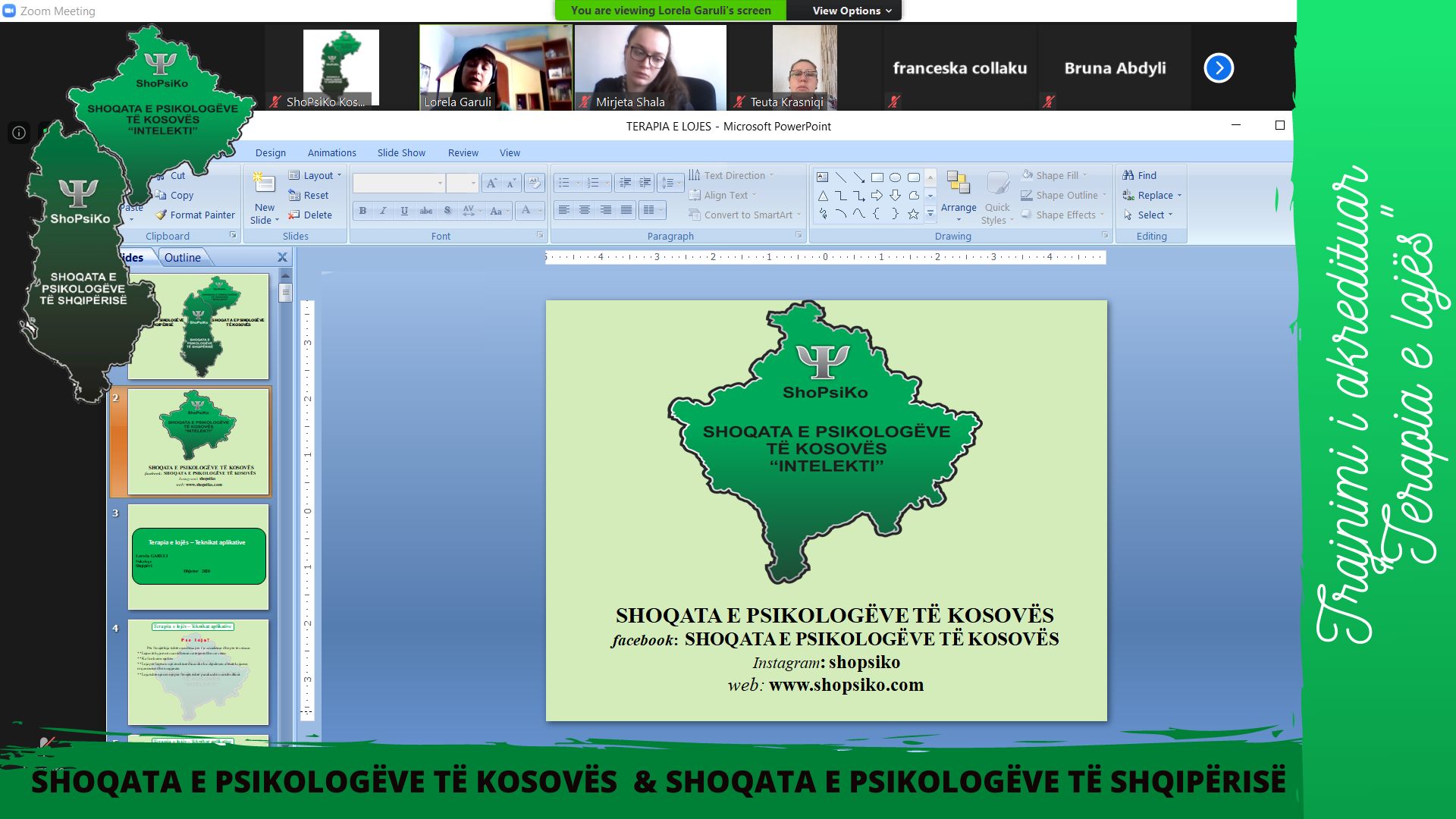Open the font name combo box
The width and height of the screenshot is (1456, 819).
[399, 183]
